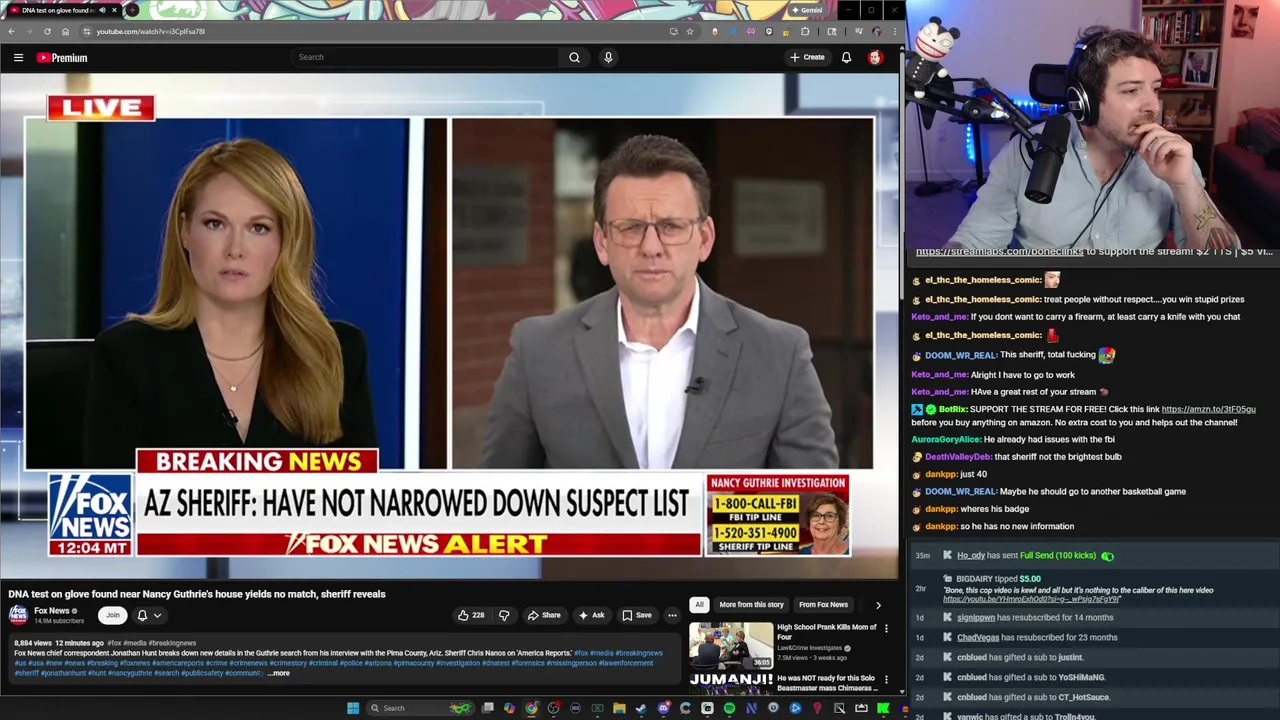Click 'Ho_ody' username in event list
The width and height of the screenshot is (1280, 720).
[x=970, y=555]
